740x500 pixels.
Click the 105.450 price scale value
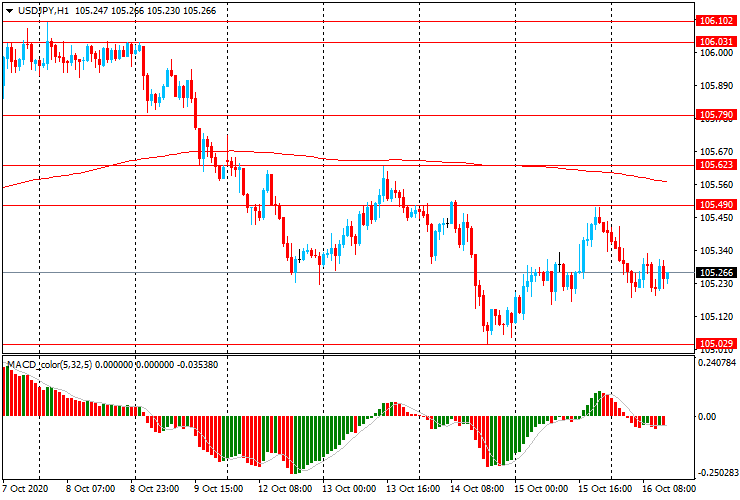click(716, 218)
